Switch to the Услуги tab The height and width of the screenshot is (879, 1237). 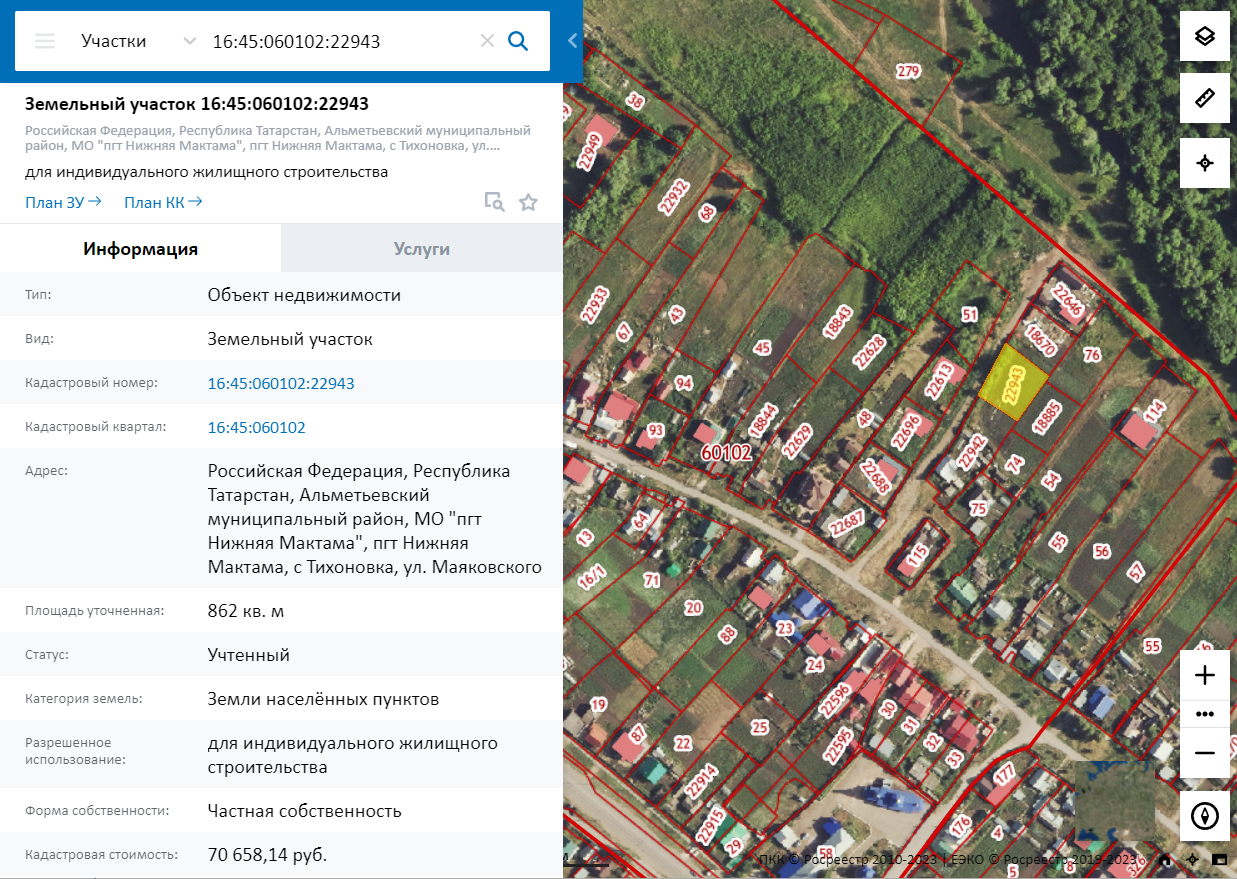[422, 249]
